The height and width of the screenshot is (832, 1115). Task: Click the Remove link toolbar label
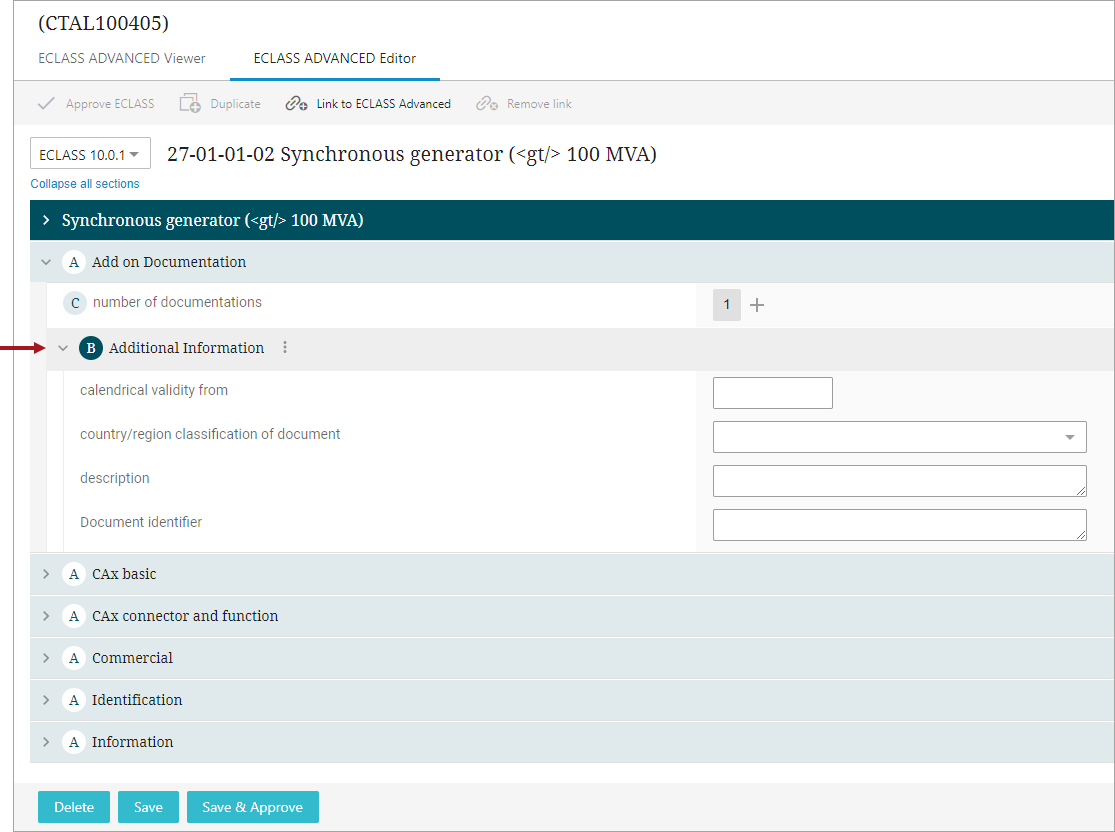pos(539,104)
